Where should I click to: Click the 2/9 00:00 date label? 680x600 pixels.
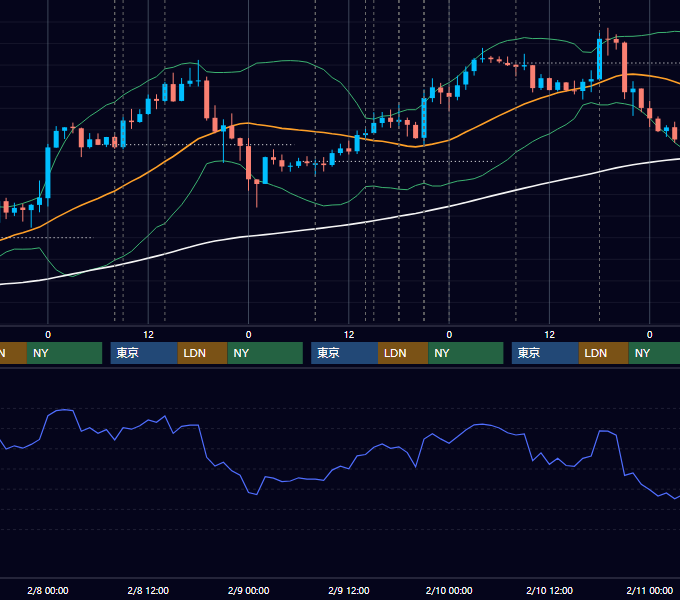[x=248, y=590]
